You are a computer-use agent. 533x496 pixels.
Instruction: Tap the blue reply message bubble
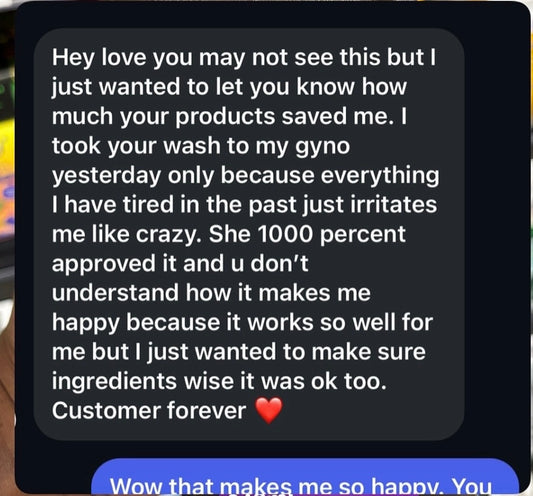pyautogui.click(x=305, y=476)
